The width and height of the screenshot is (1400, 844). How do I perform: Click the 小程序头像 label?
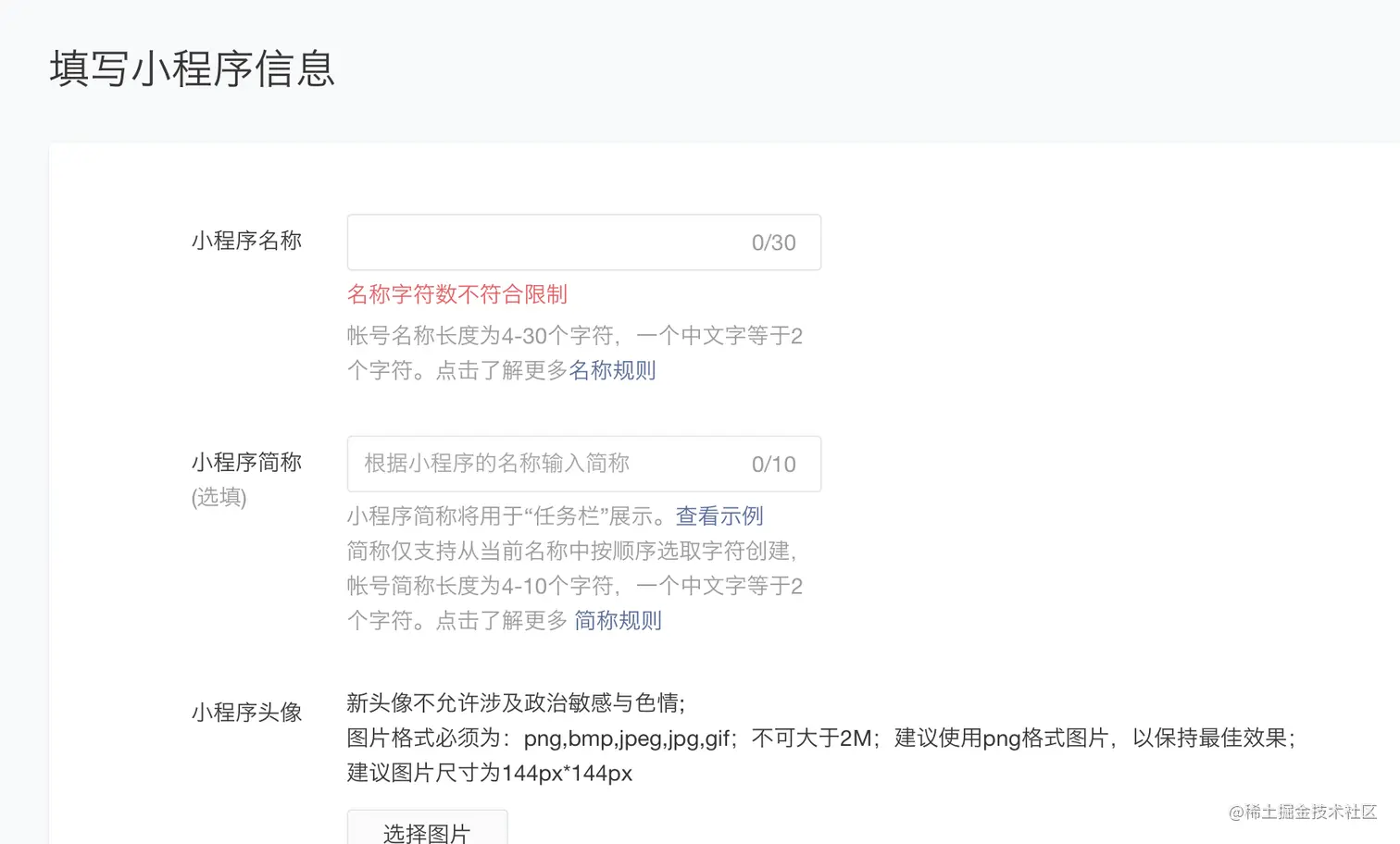[246, 712]
